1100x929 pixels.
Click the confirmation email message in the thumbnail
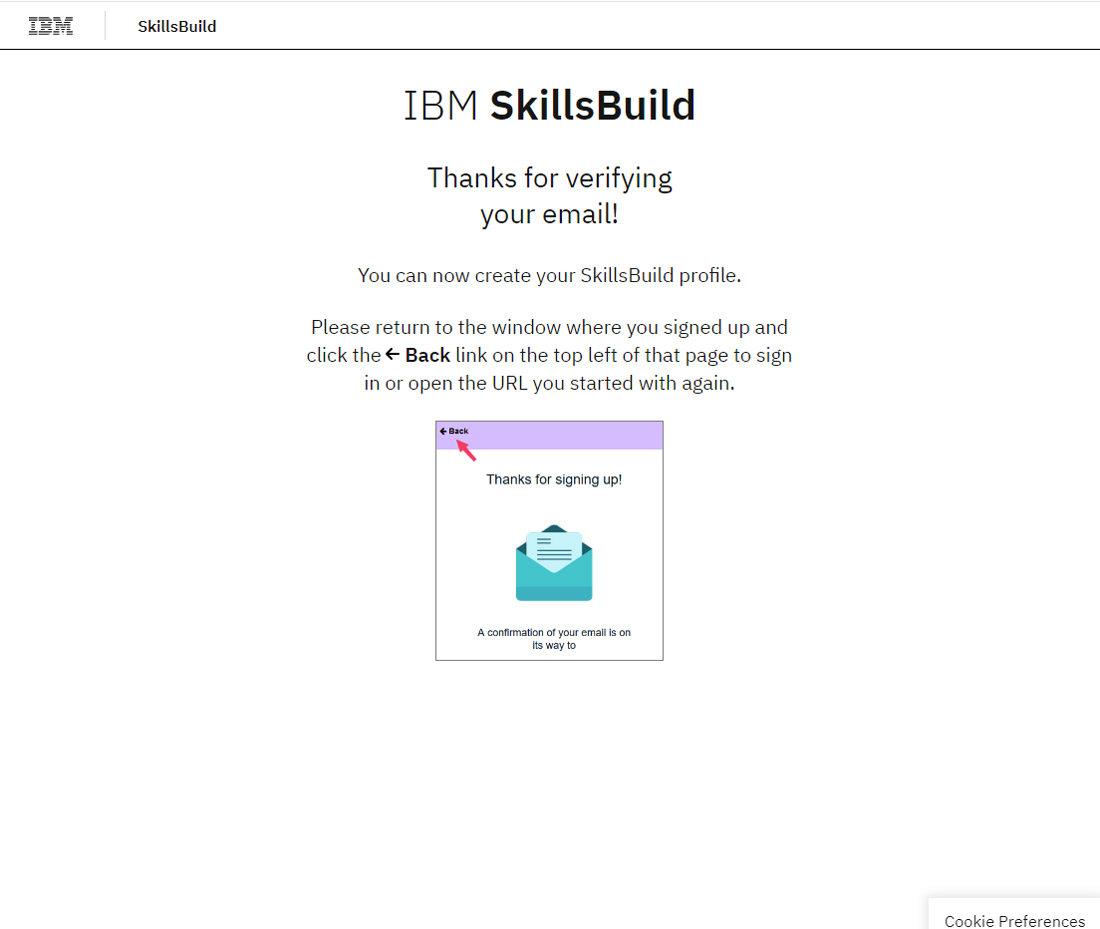point(553,639)
